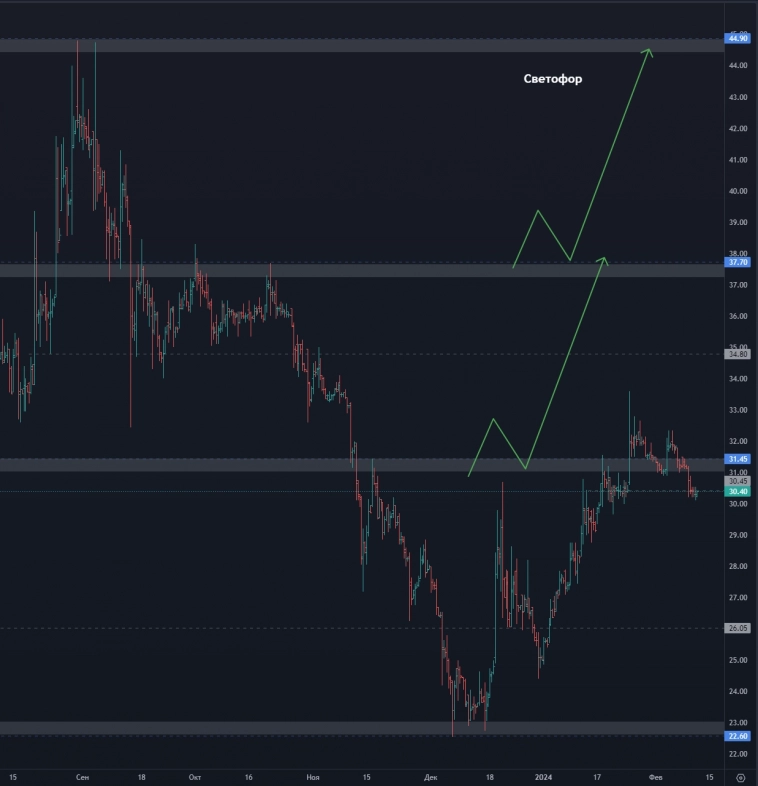
Task: Click the Окт label on the time axis
Action: pos(195,776)
